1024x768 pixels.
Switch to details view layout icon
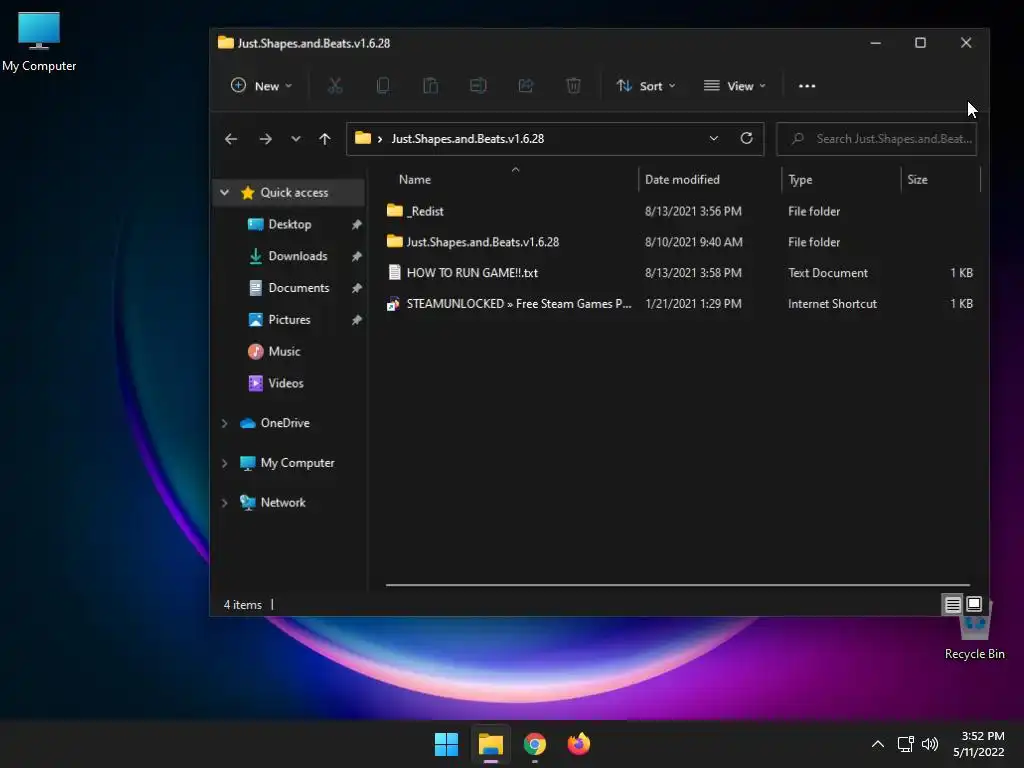click(953, 605)
